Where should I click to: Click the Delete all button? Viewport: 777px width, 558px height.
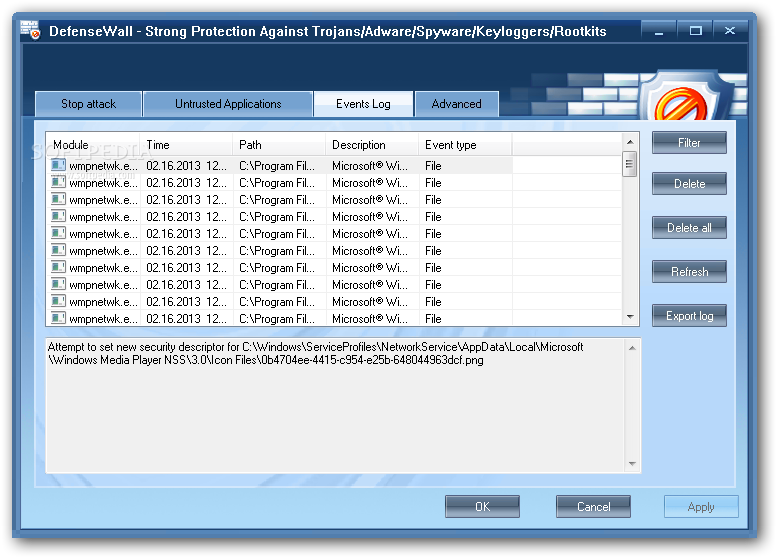pyautogui.click(x=689, y=228)
